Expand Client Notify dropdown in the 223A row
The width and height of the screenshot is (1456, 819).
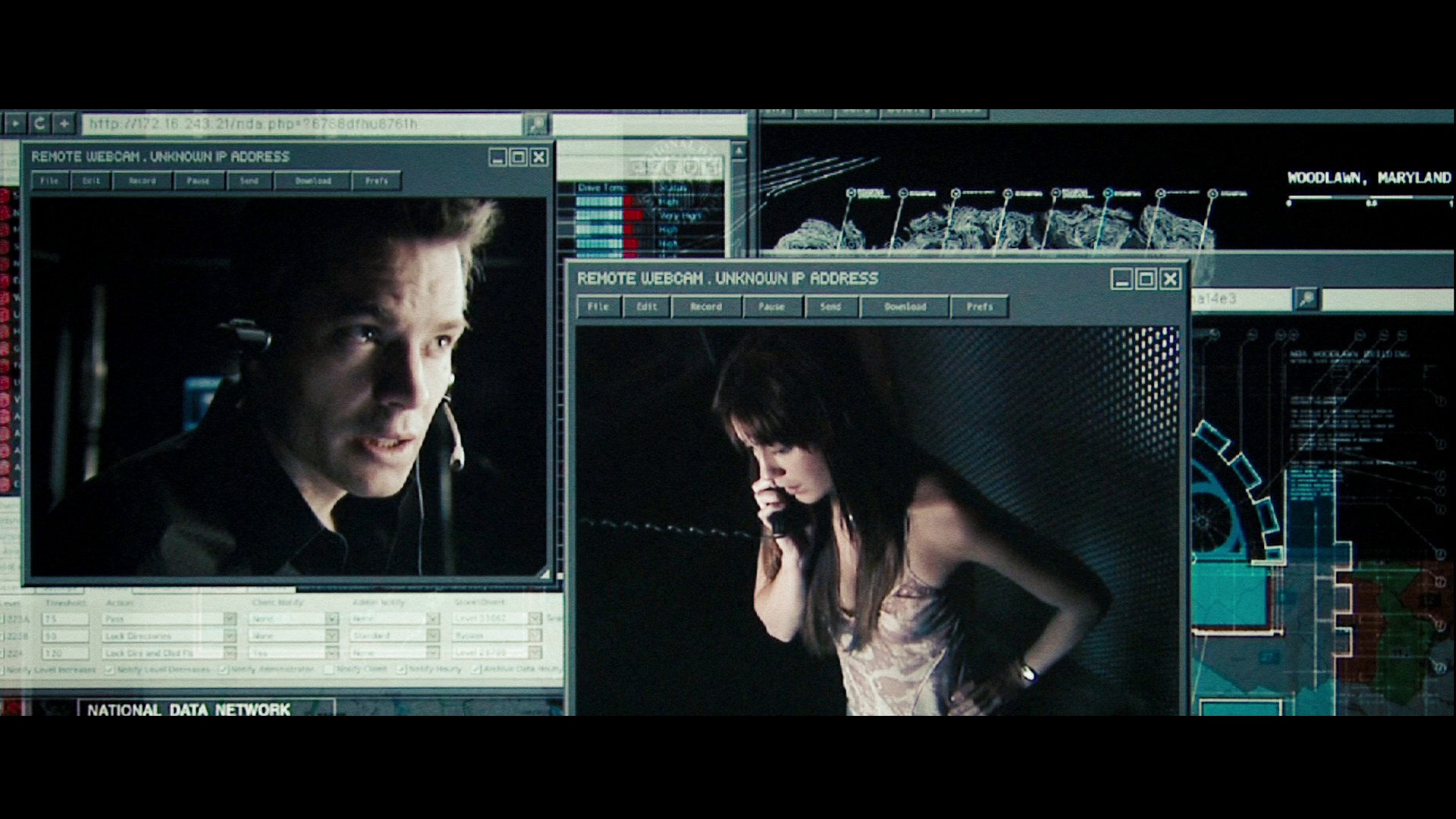[x=294, y=619]
